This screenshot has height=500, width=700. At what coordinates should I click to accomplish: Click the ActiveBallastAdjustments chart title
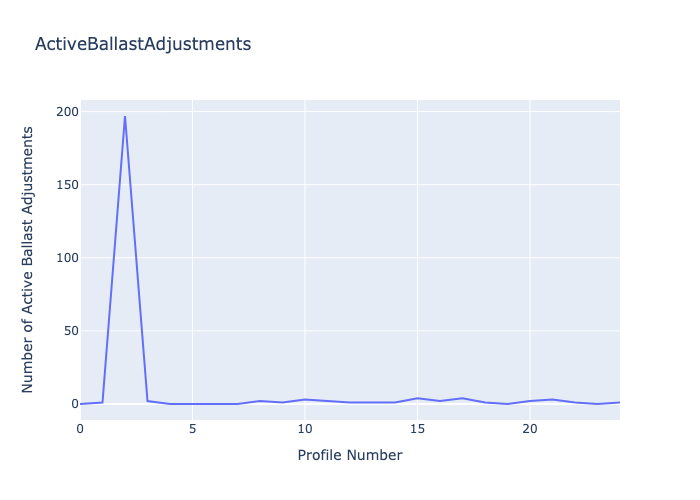point(143,44)
